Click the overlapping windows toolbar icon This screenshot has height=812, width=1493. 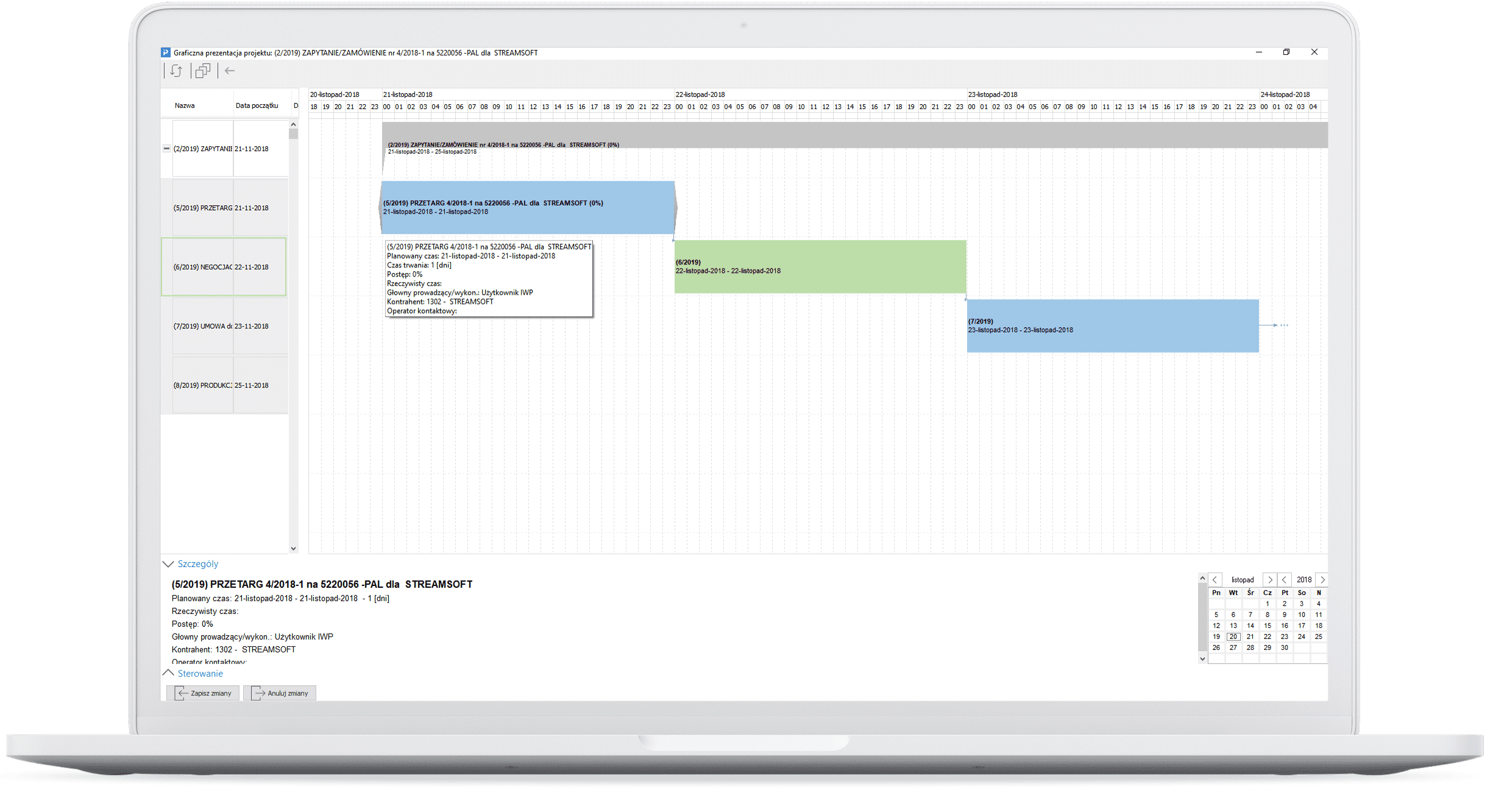pyautogui.click(x=203, y=71)
